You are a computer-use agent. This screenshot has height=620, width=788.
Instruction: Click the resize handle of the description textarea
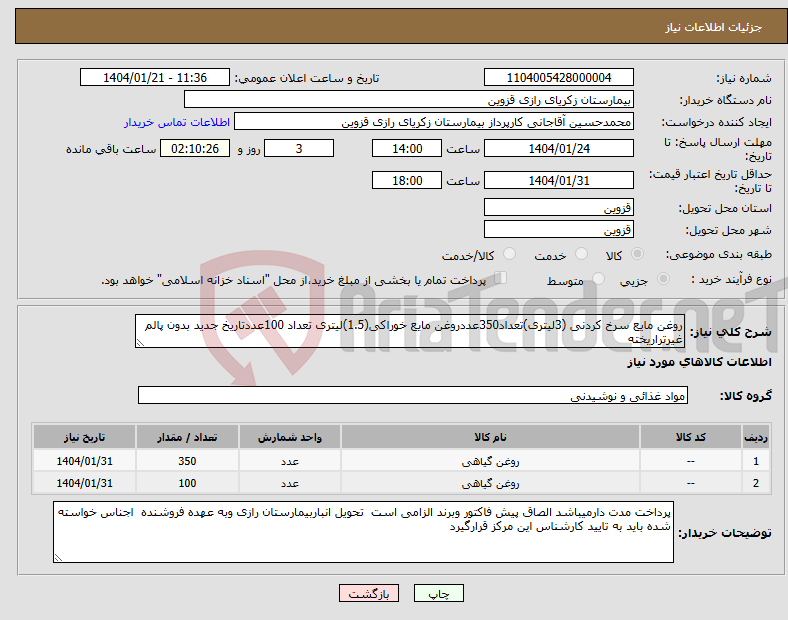click(140, 343)
